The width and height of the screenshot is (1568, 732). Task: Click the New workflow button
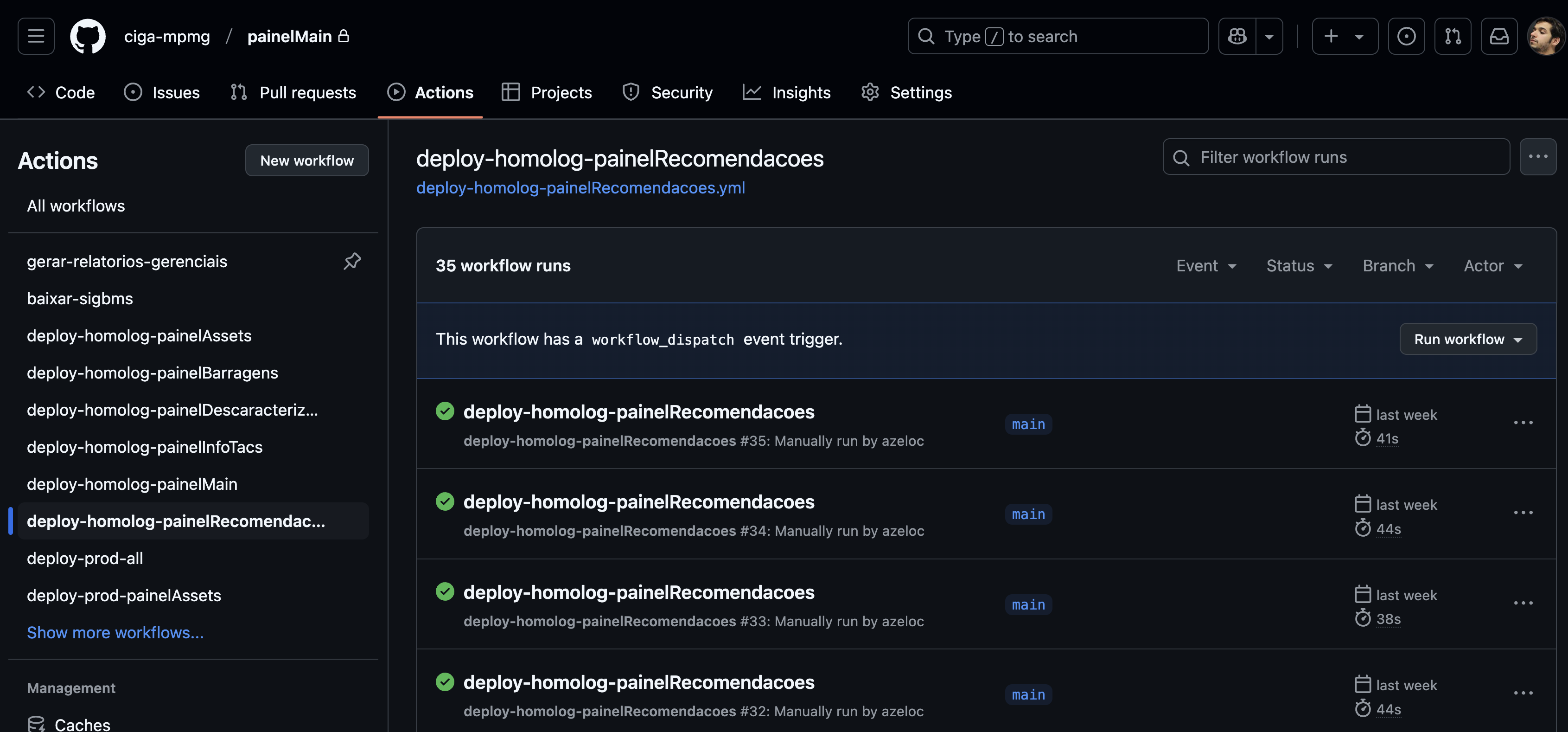coord(307,160)
